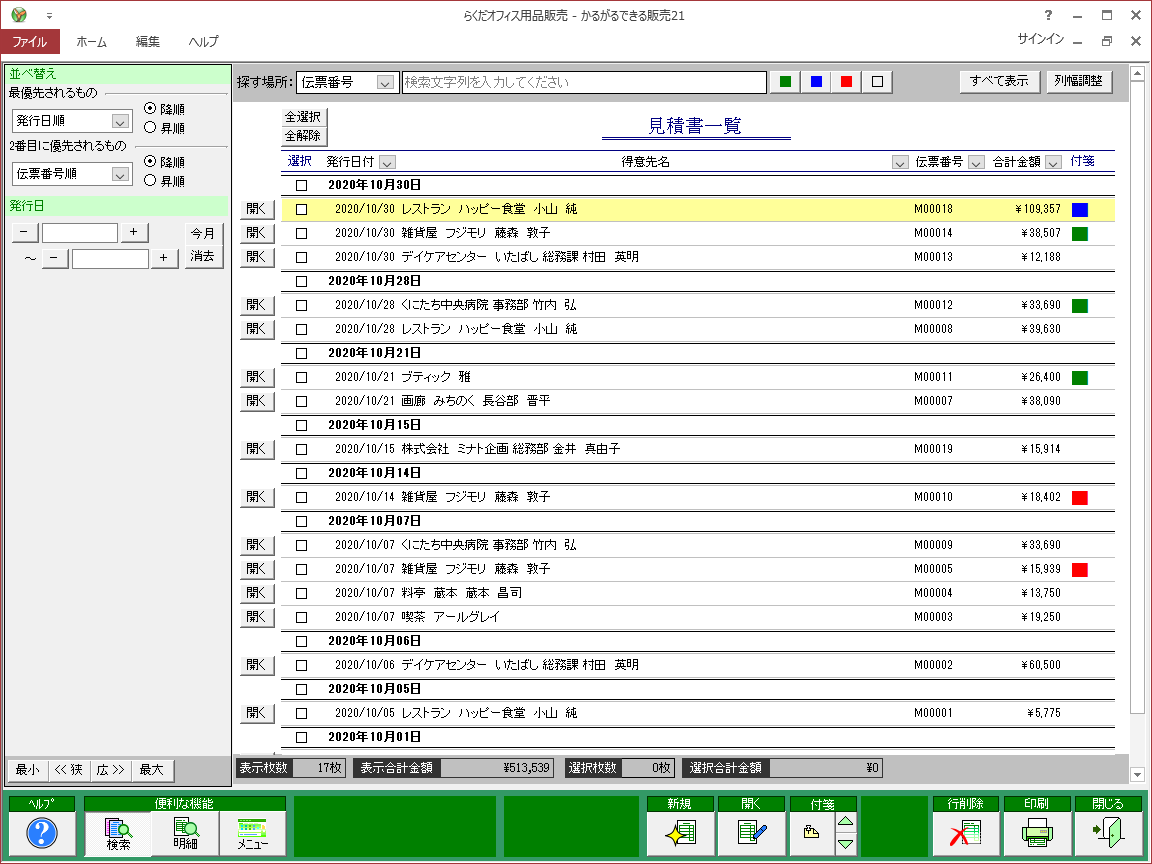The width and height of the screenshot is (1152, 864).
Task: Select 昇順 for second sort priority
Action: tap(150, 181)
